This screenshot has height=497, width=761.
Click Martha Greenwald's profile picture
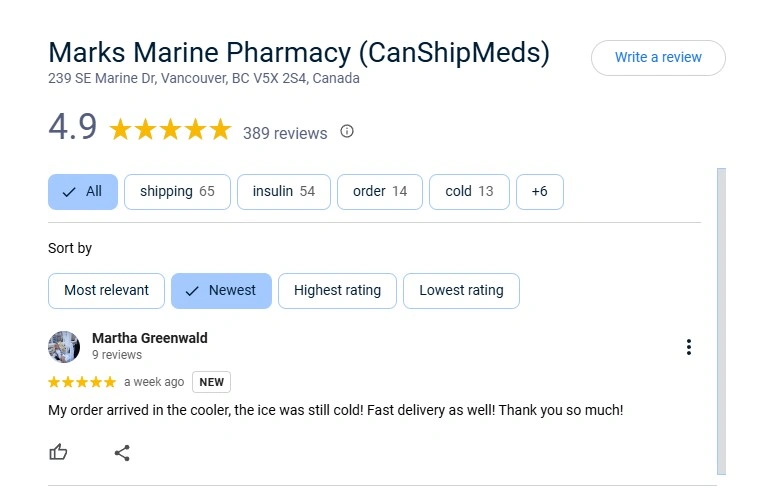click(64, 347)
